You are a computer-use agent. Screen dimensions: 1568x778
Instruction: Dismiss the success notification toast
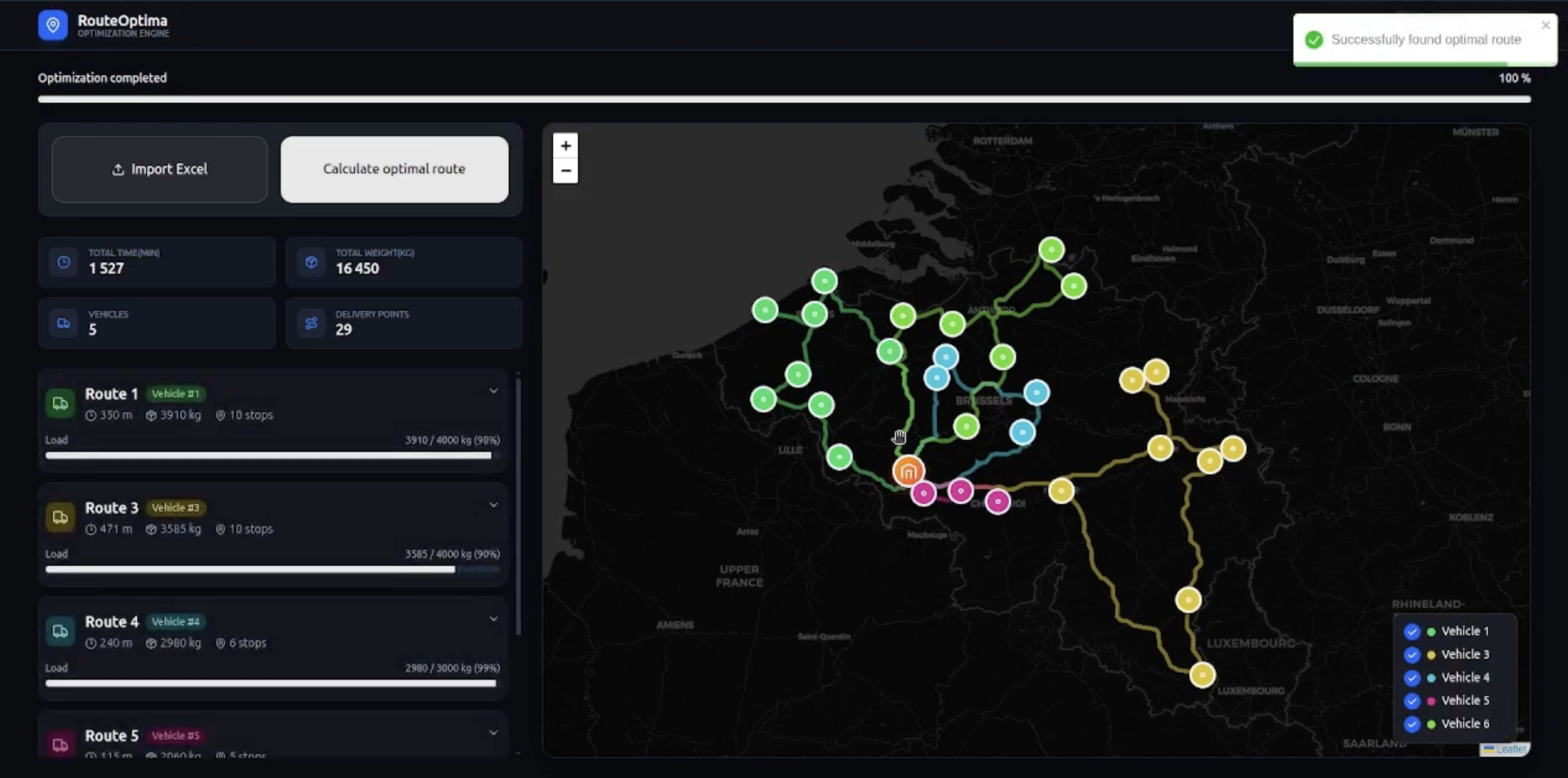pos(1545,25)
